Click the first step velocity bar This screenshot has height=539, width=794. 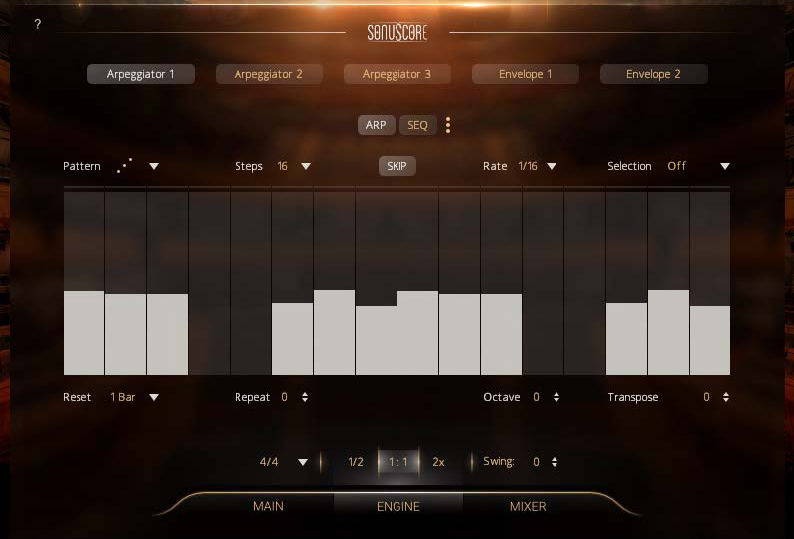(x=84, y=332)
